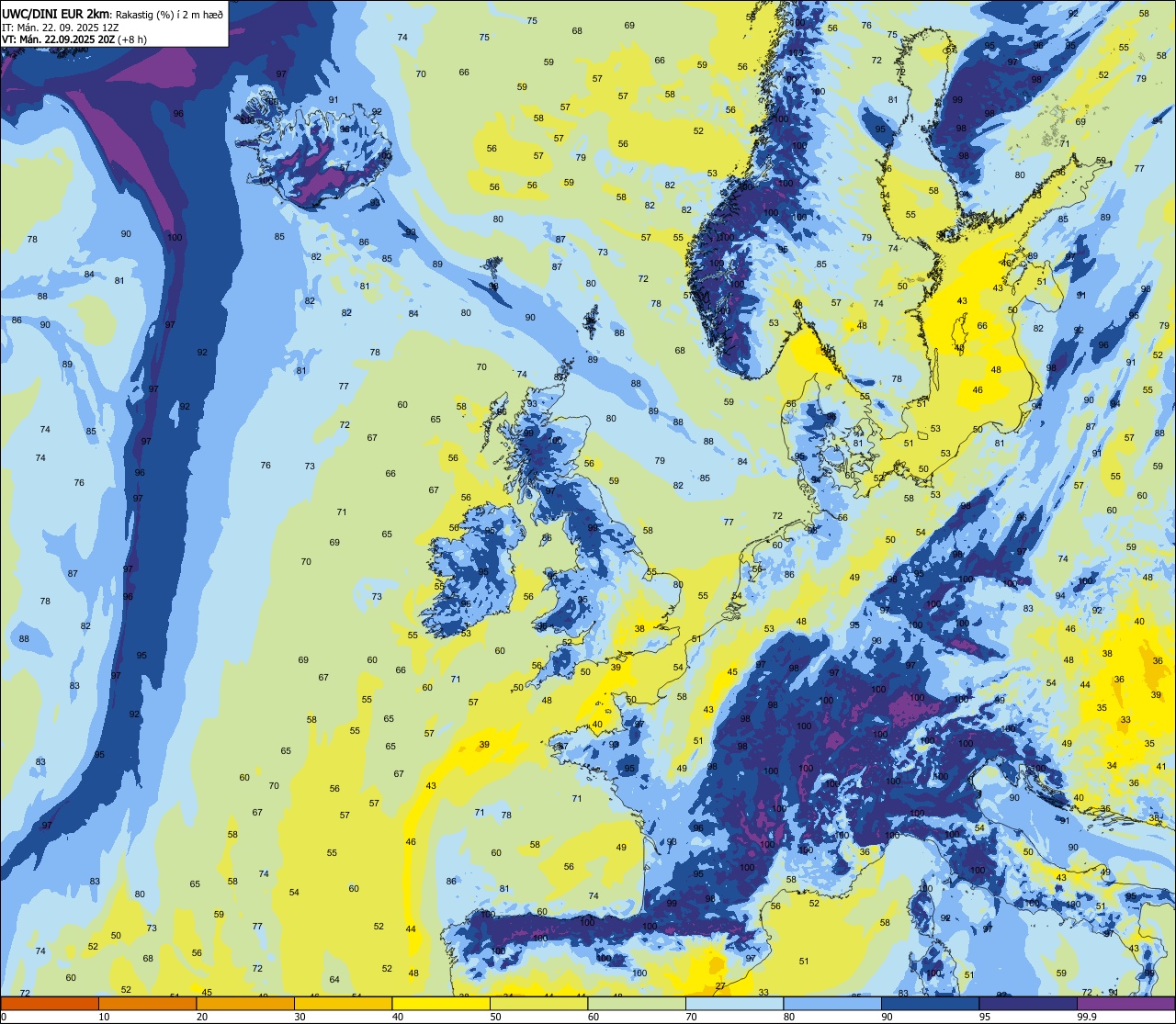This screenshot has height=1024, width=1176.
Task: Click the legend tick label 80
Action: point(789,1017)
